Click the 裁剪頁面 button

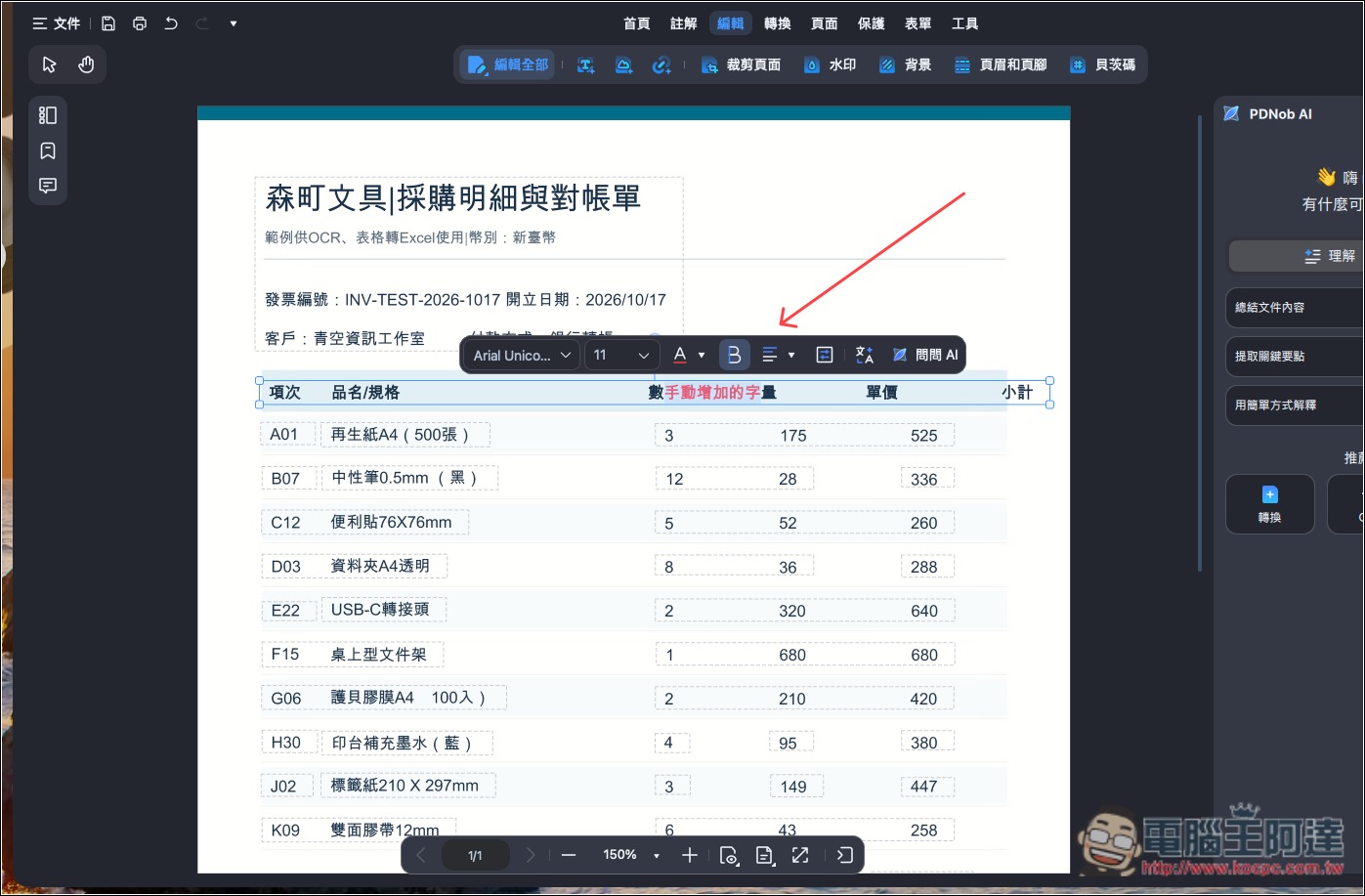[741, 65]
